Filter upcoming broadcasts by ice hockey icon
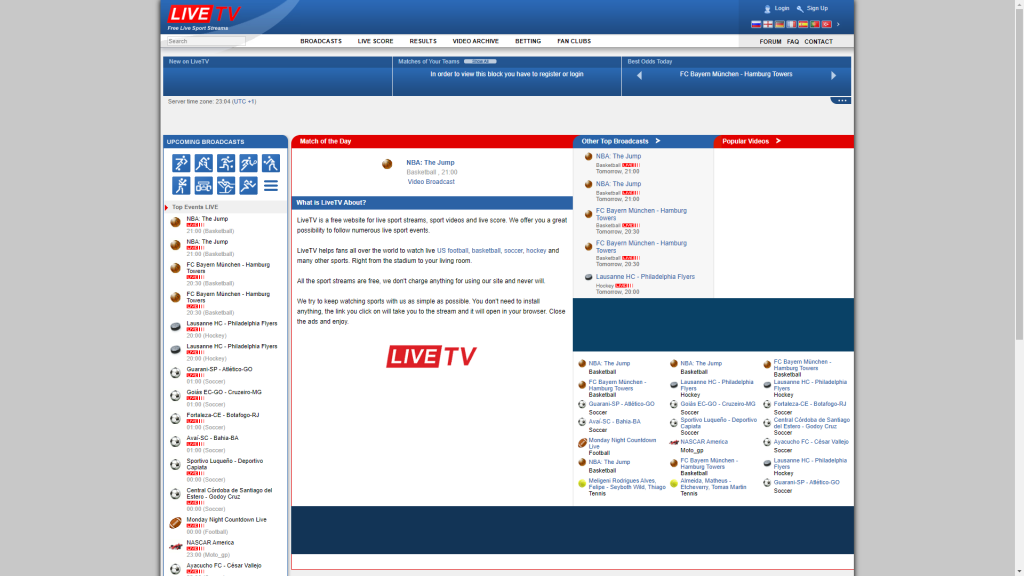The height and width of the screenshot is (576, 1024). tap(203, 163)
